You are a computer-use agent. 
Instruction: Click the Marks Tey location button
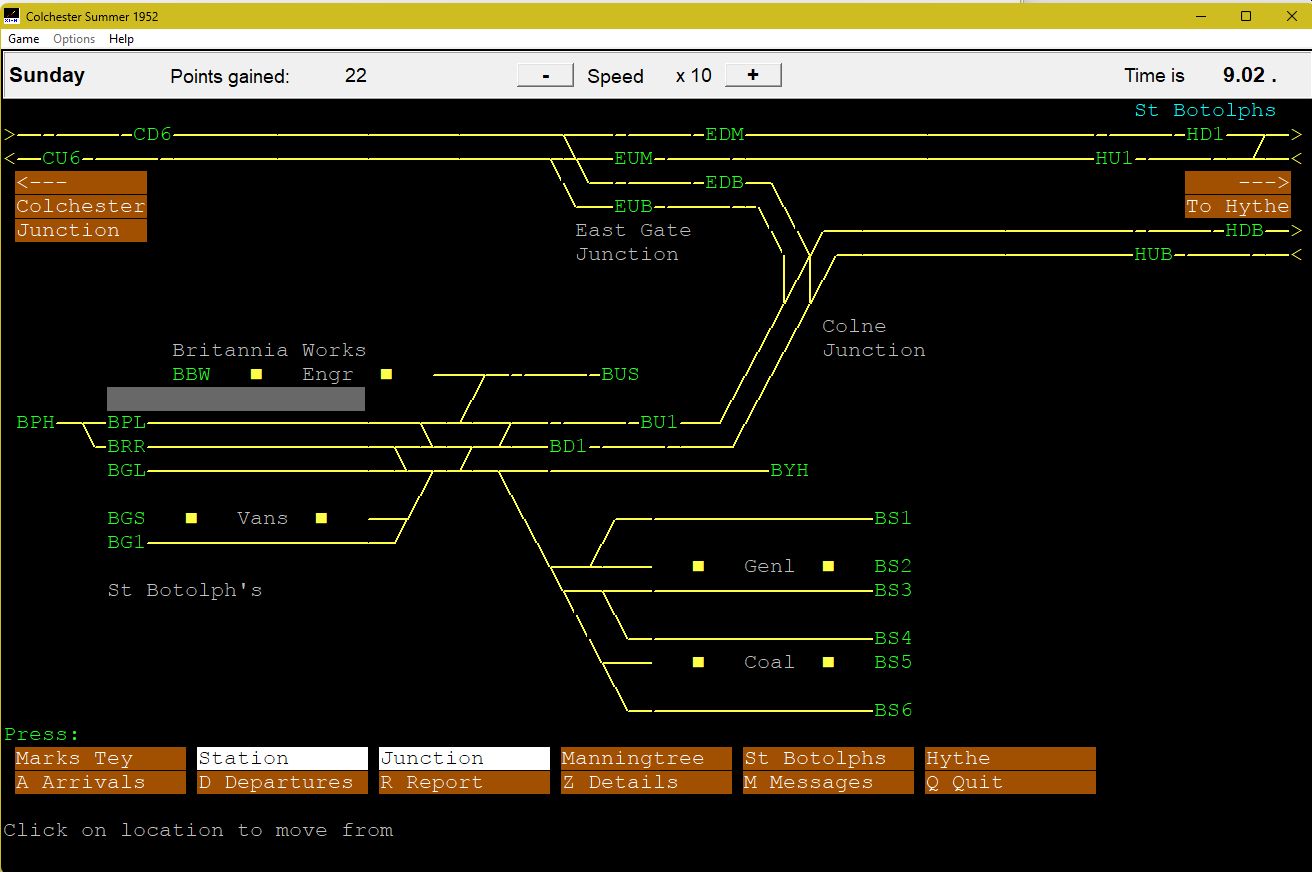tap(100, 759)
